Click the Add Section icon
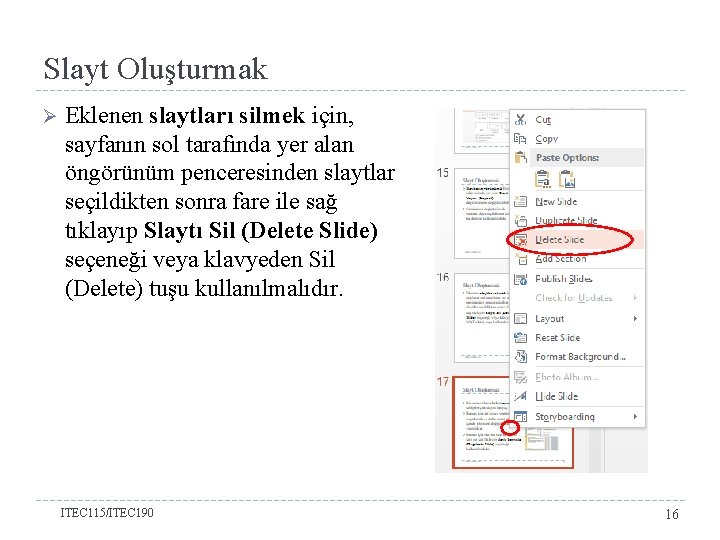The image size is (720, 540). tap(520, 259)
